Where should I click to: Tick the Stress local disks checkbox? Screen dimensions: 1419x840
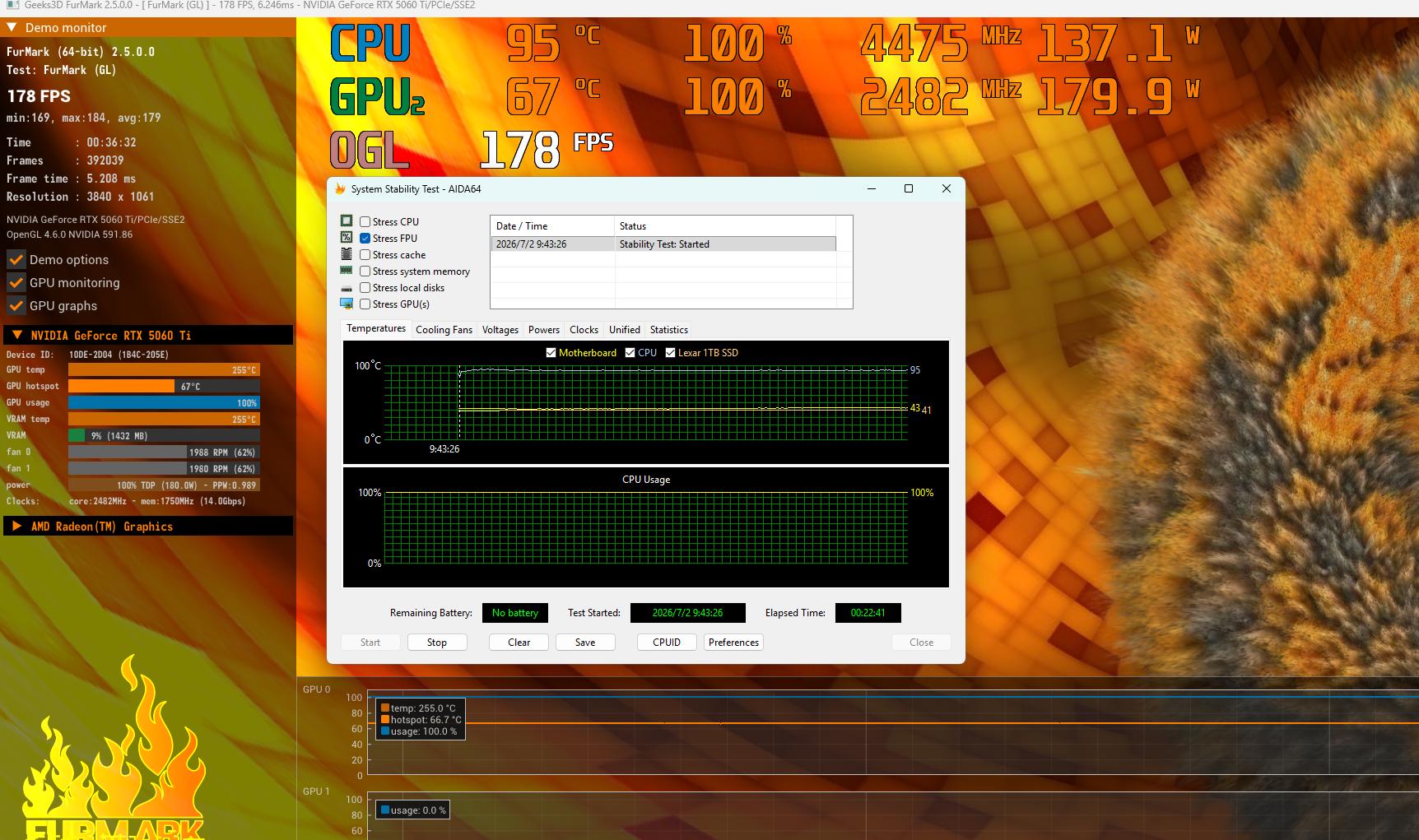pos(365,288)
